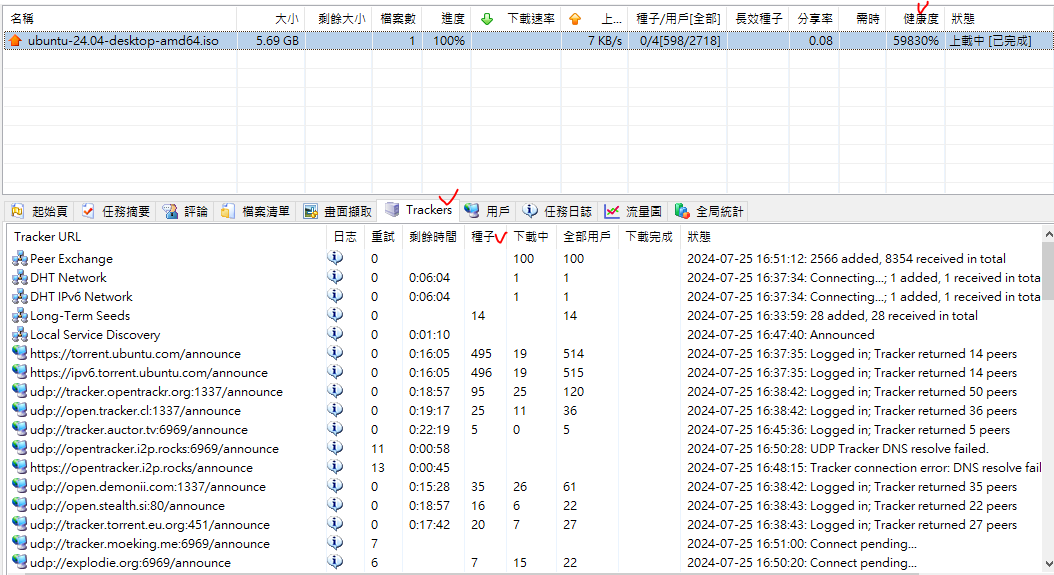Sort the task list by 分享率 column

click(x=815, y=19)
